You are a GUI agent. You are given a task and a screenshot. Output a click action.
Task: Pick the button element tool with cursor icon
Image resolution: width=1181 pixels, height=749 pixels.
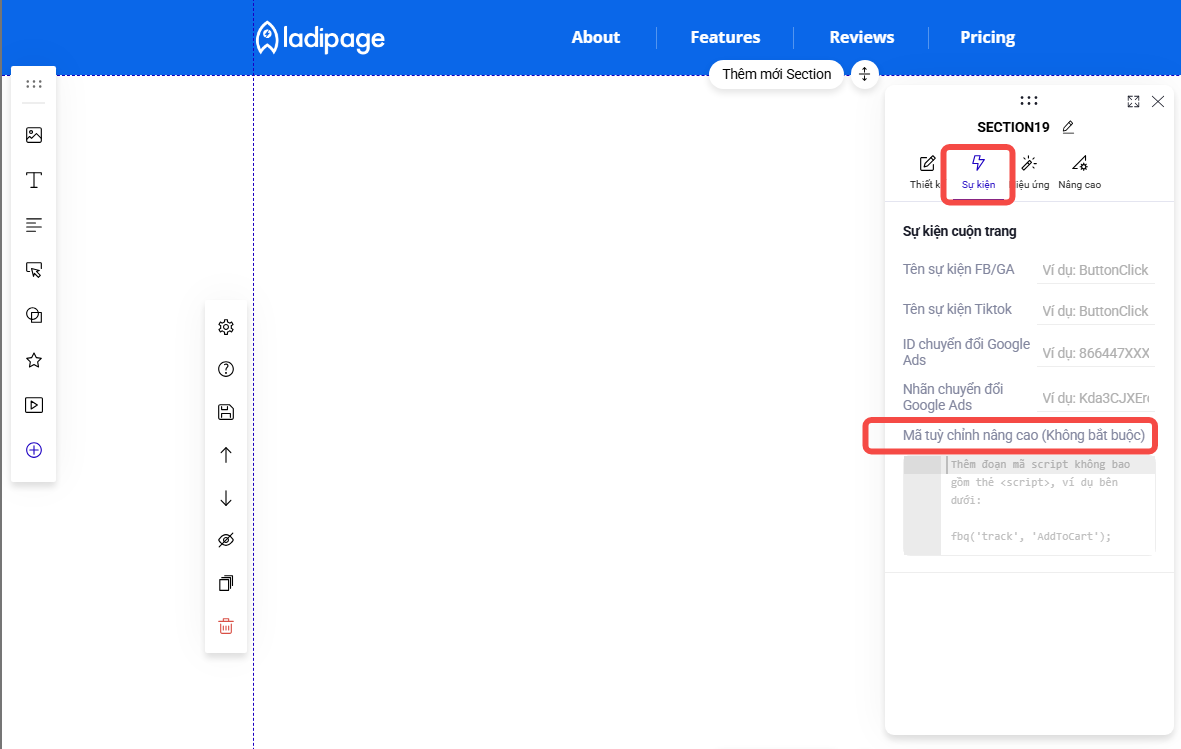click(34, 270)
